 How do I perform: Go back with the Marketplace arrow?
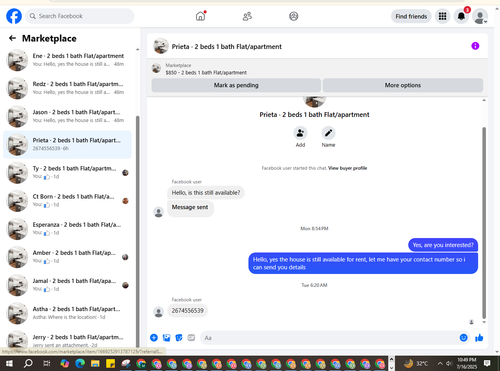pyautogui.click(x=12, y=38)
